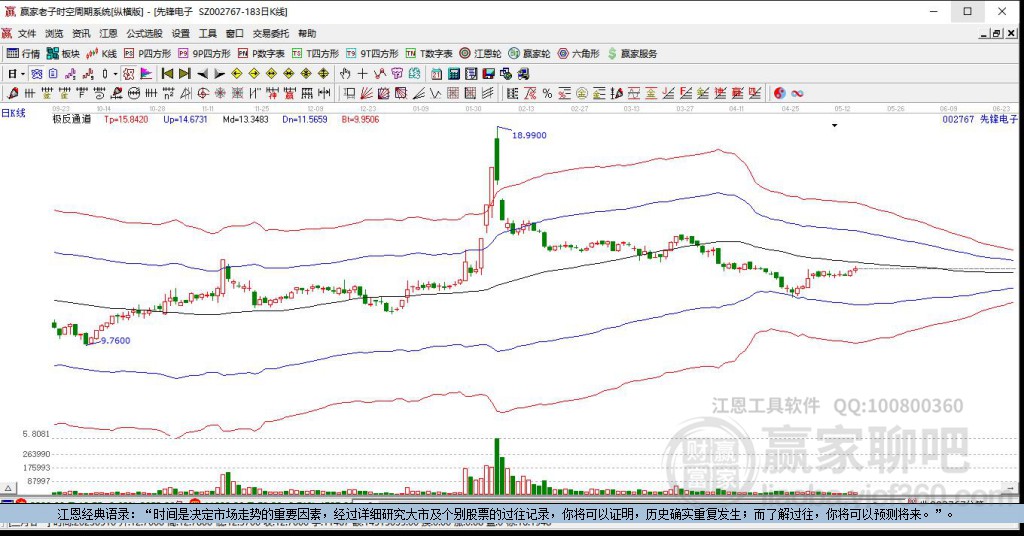
Task: Click the spiral circle drawing icon
Action: tap(203, 93)
